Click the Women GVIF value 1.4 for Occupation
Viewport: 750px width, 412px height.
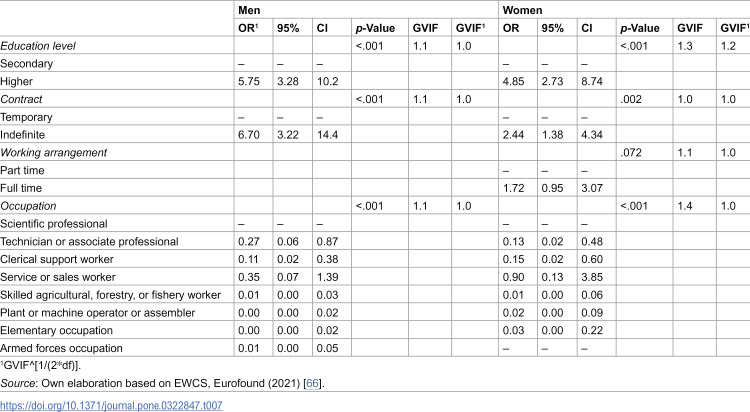[685, 206]
